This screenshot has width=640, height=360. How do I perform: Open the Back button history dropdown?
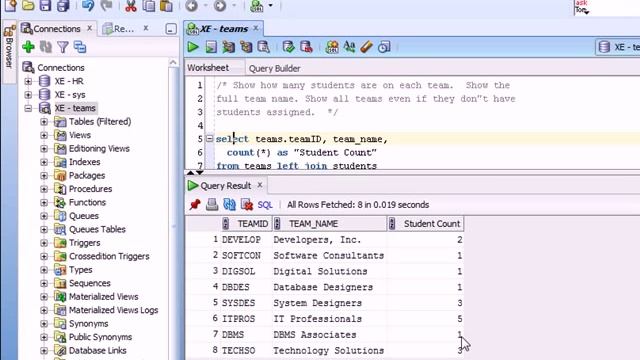point(205,6)
